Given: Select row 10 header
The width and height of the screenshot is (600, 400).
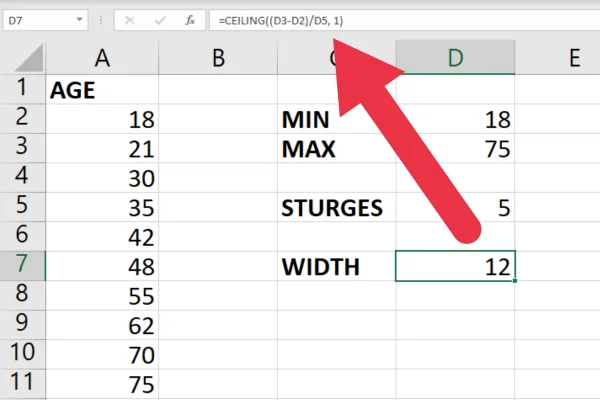Looking at the screenshot, I should [x=22, y=354].
